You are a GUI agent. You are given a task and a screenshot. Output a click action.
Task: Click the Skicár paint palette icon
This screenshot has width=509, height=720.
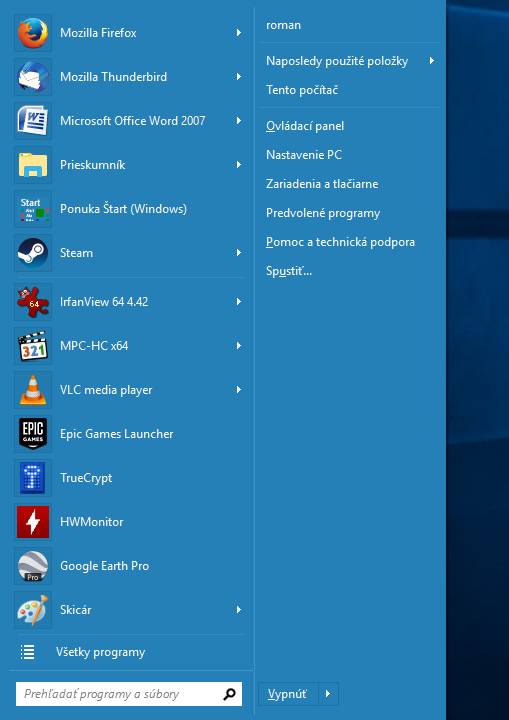[33, 610]
